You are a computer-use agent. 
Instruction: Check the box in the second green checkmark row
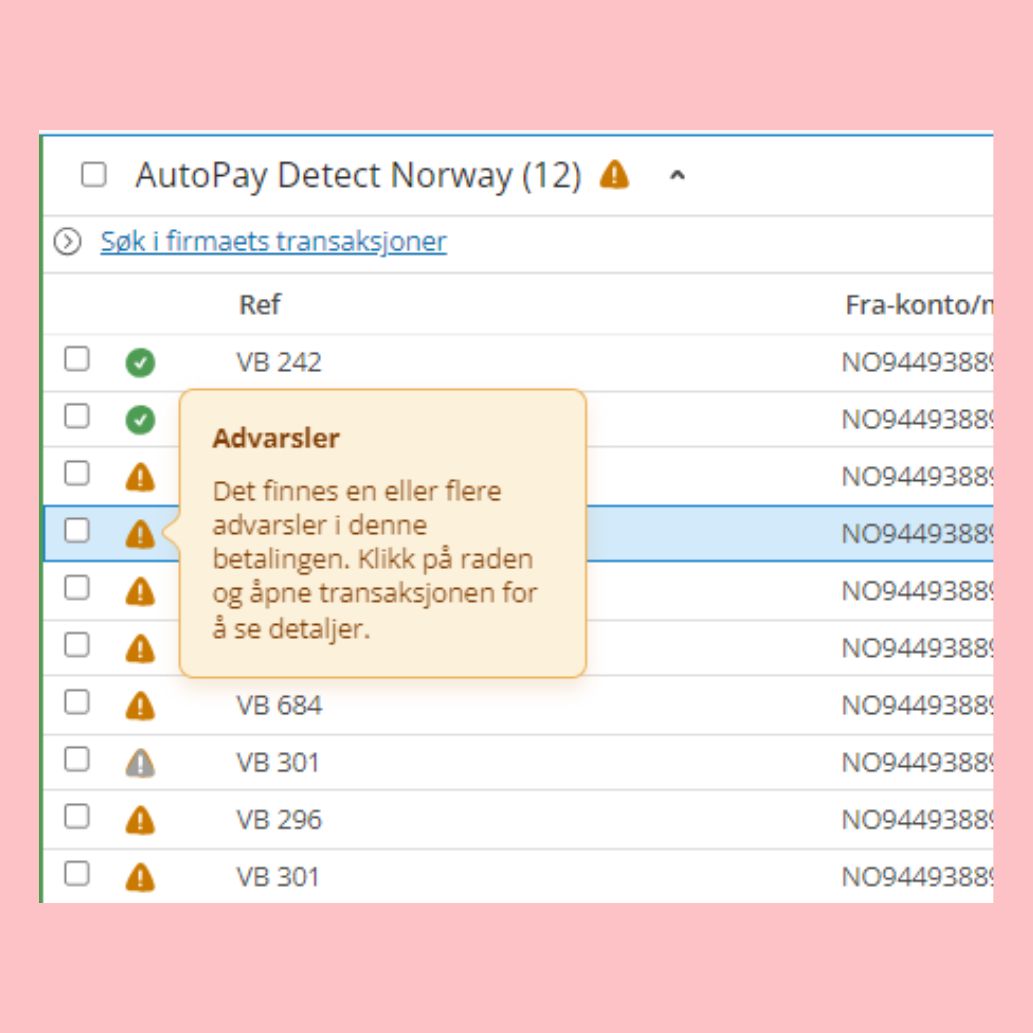pos(77,416)
